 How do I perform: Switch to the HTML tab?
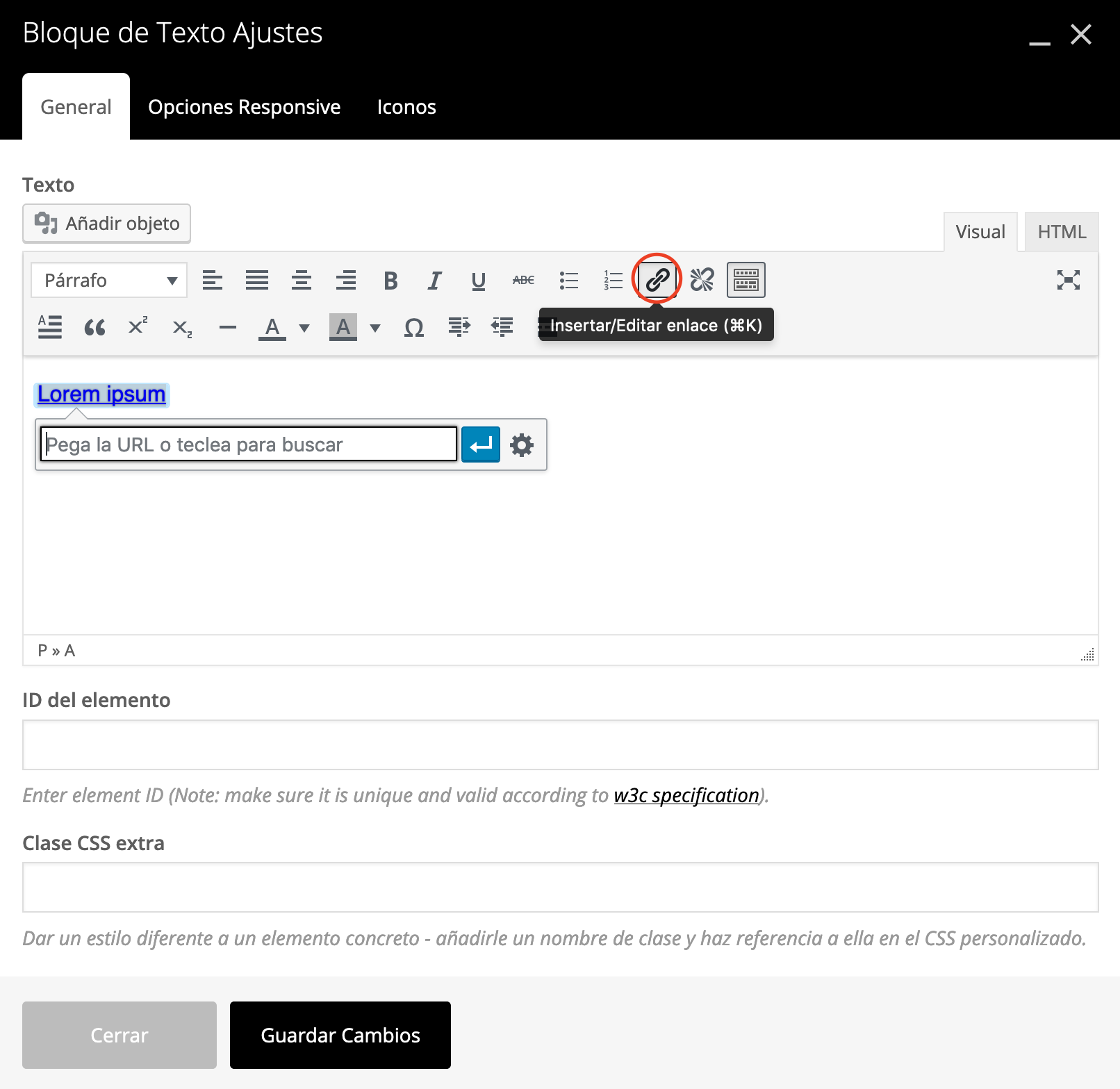(1061, 231)
